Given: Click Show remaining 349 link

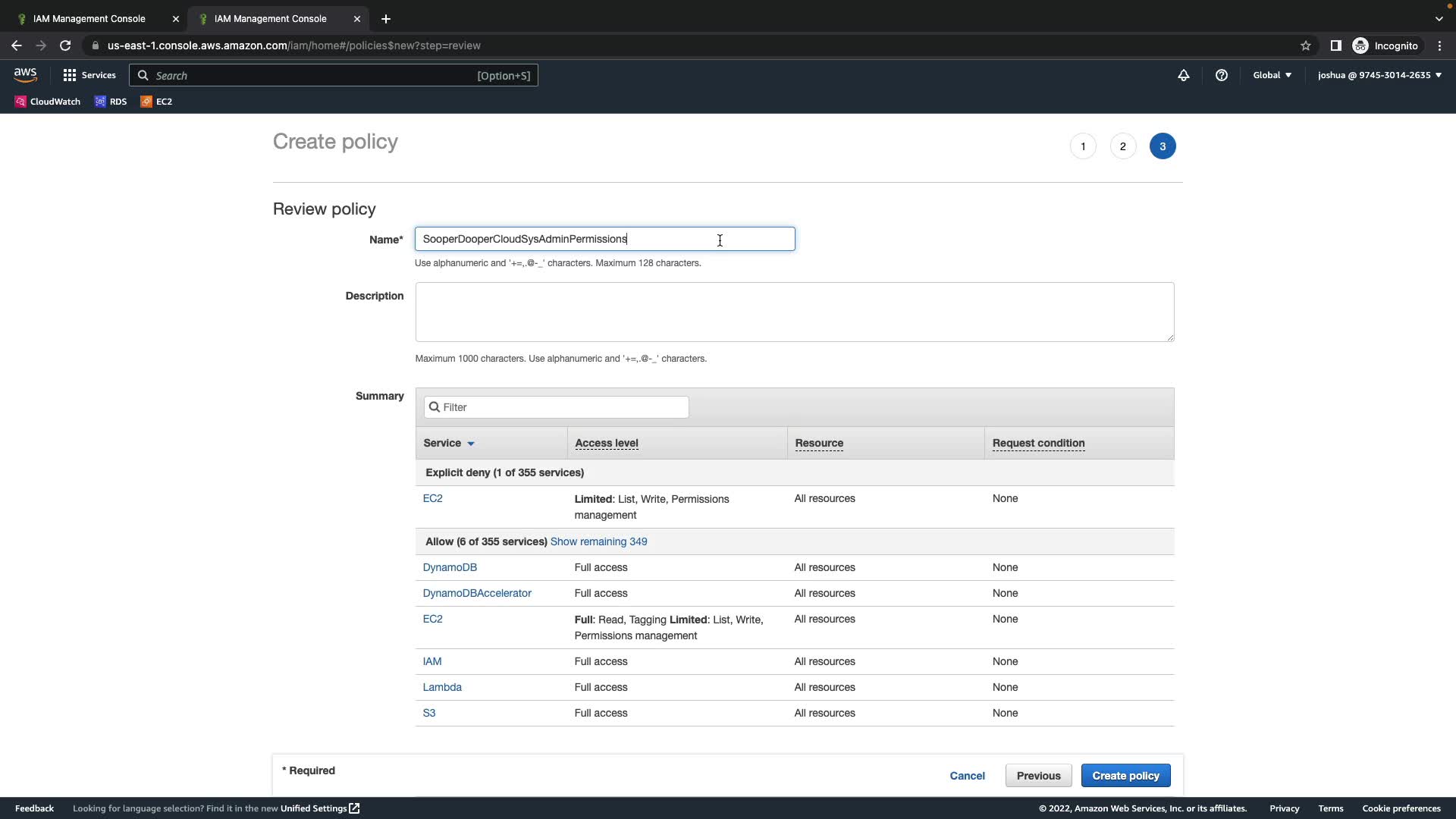Looking at the screenshot, I should click(x=598, y=541).
